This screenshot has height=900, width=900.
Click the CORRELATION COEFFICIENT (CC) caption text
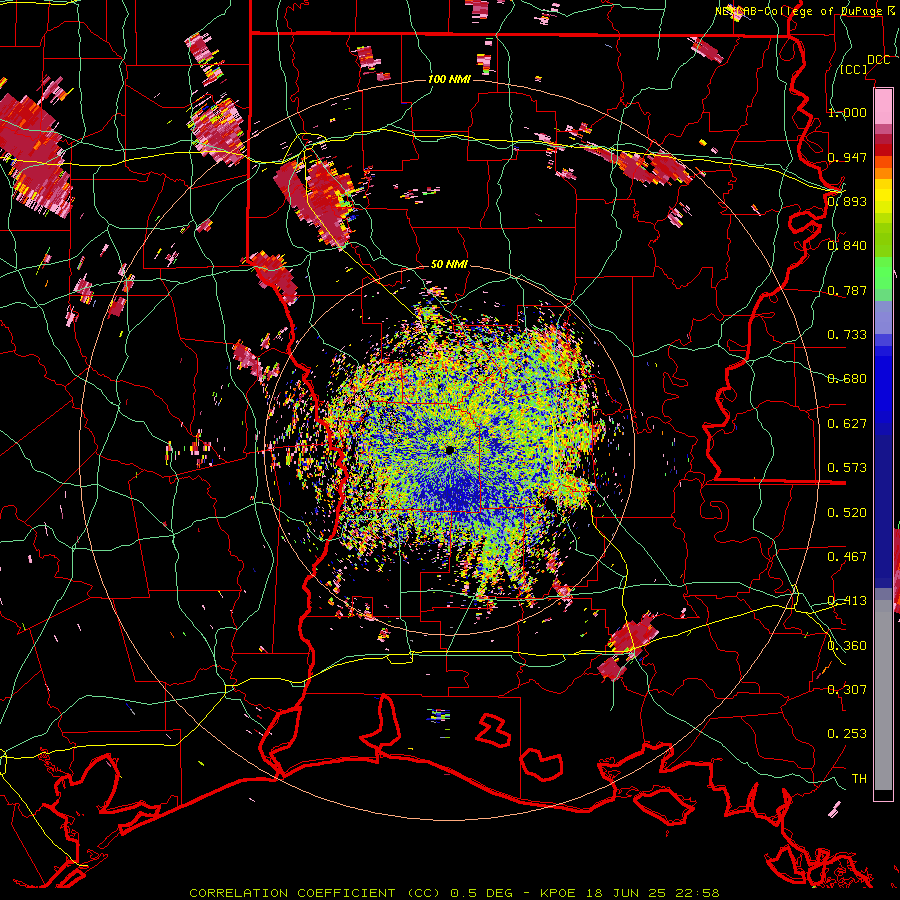pos(315,893)
